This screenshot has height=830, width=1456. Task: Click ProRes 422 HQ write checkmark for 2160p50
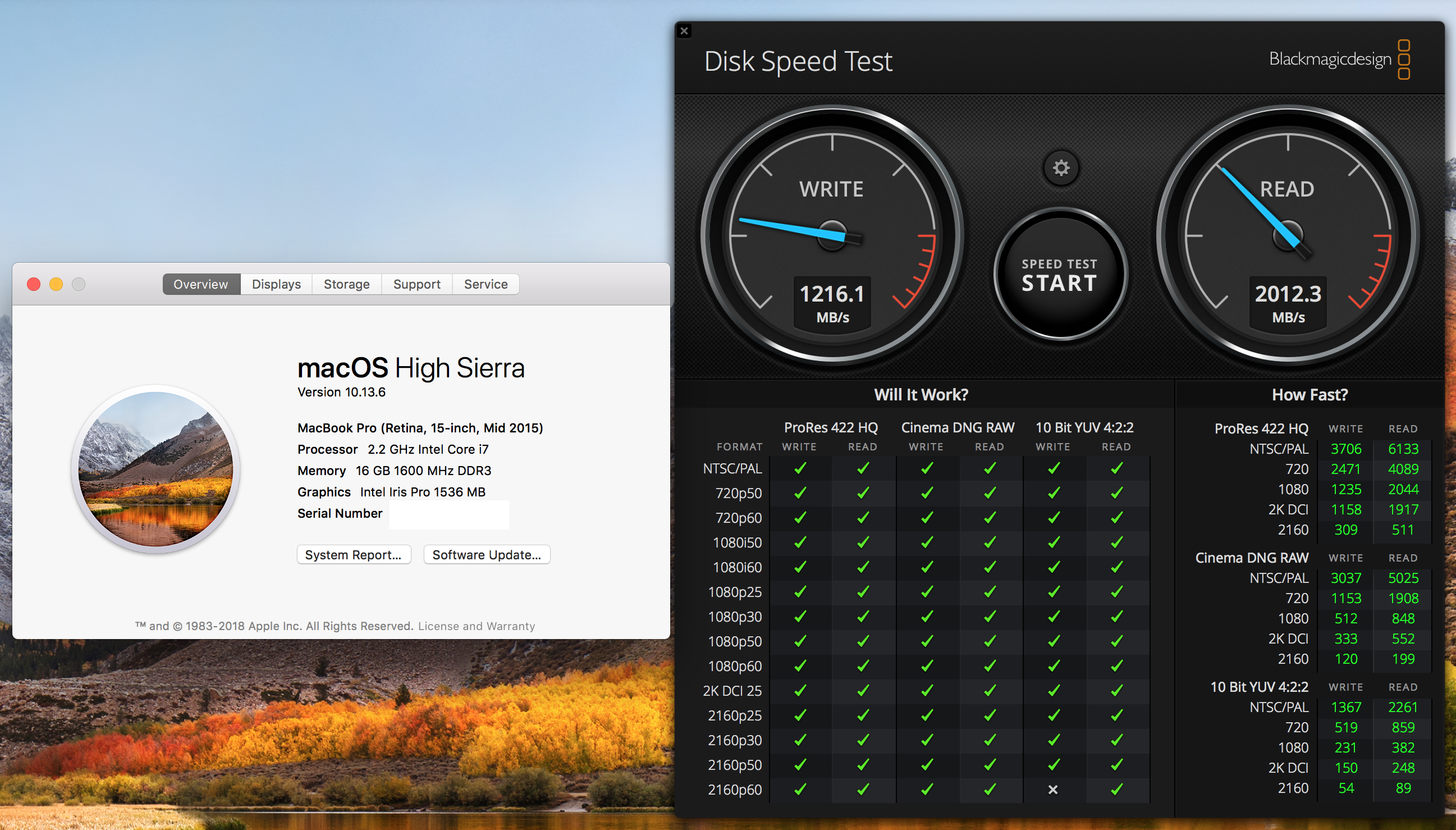[800, 764]
